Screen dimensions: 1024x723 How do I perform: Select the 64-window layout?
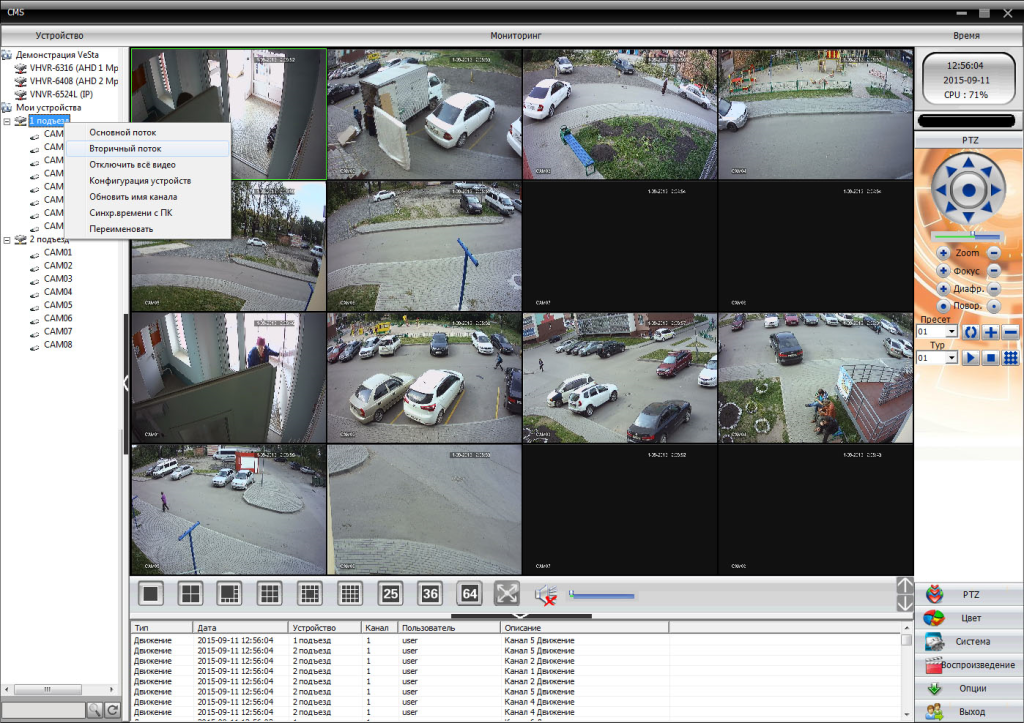(x=469, y=593)
